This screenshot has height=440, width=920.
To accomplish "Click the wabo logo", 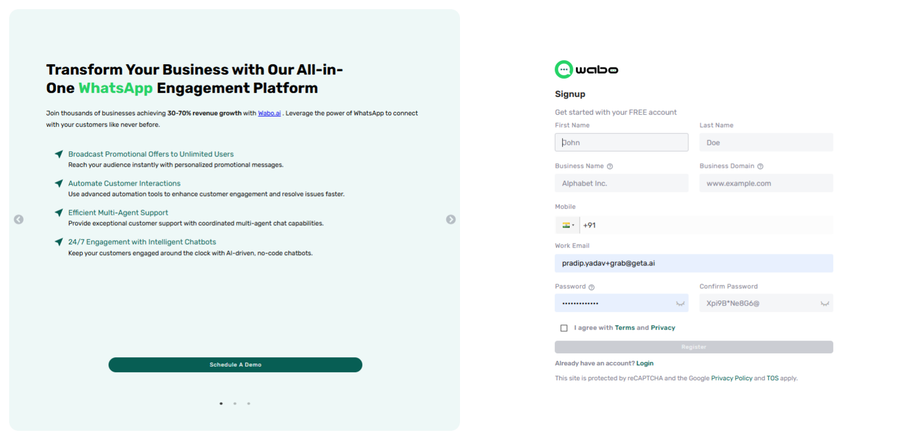I will [x=586, y=70].
